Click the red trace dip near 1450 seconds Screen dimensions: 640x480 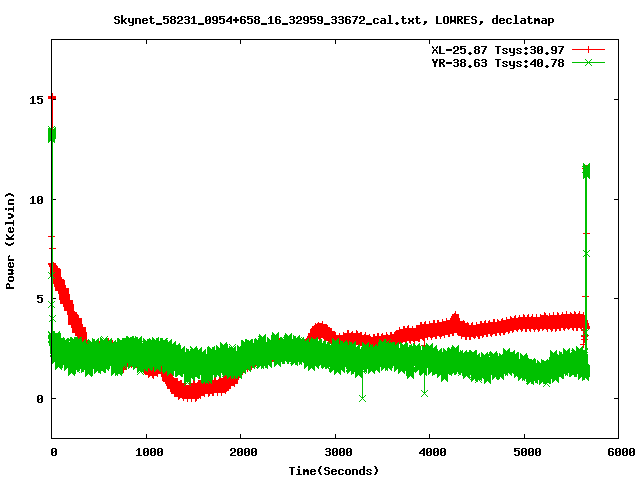tap(191, 391)
